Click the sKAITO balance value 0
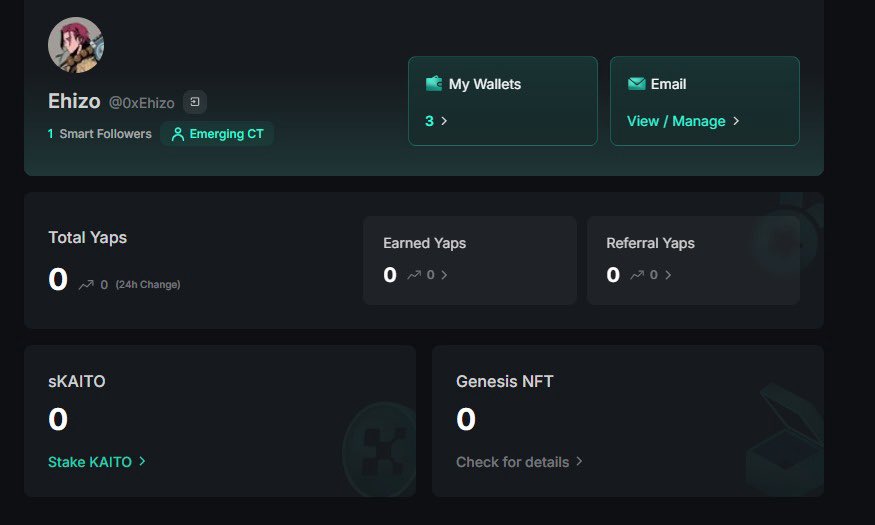The height and width of the screenshot is (525, 875). [x=58, y=419]
